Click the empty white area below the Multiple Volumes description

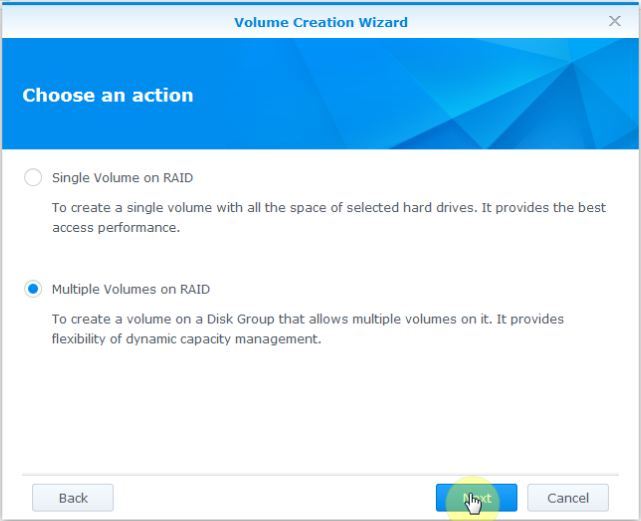320,410
